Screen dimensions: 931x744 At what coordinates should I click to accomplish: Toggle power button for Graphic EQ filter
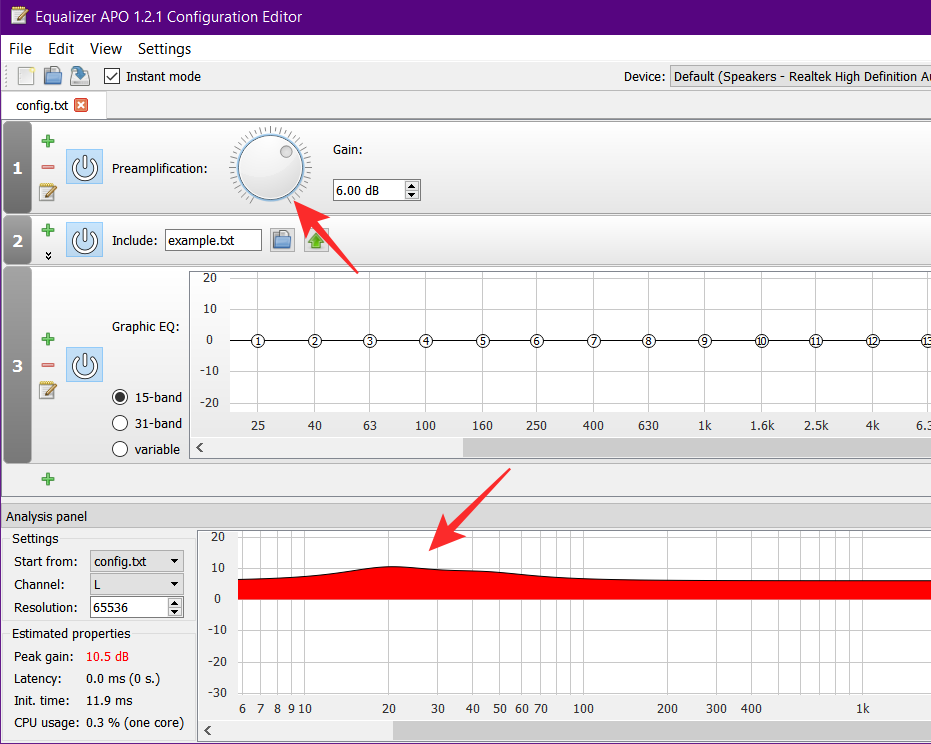click(x=85, y=365)
